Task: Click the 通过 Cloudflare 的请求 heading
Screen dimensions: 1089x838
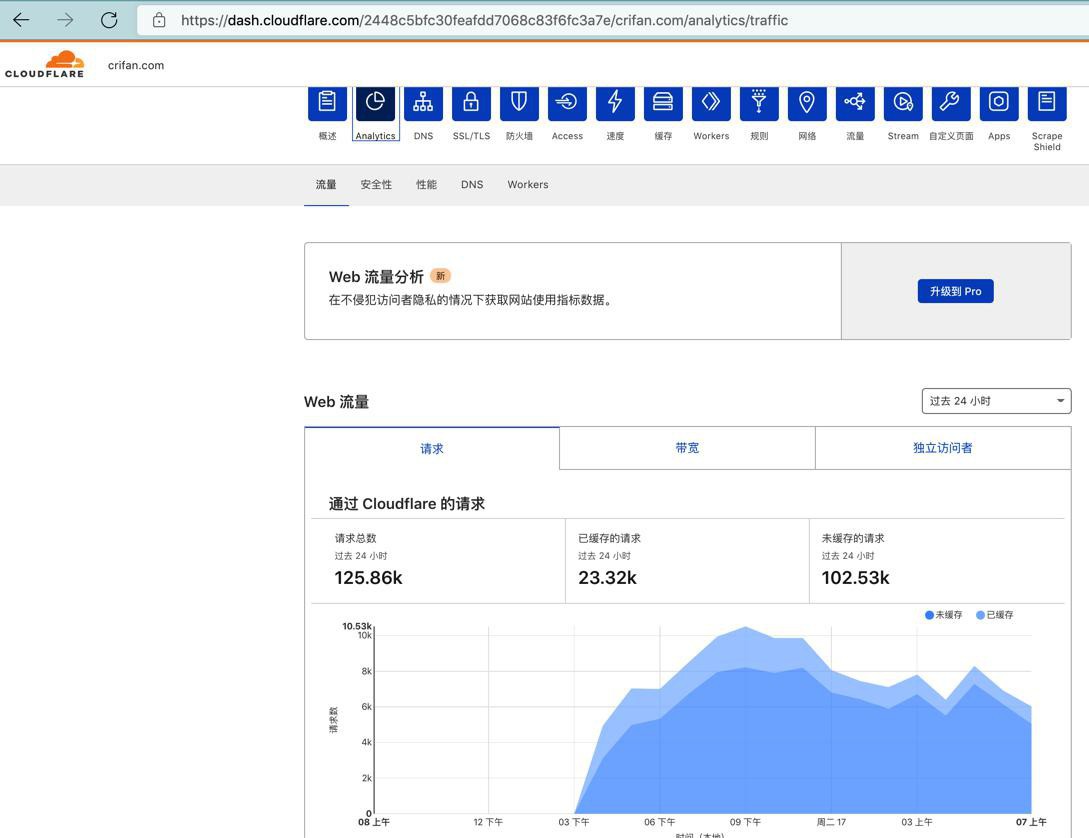Action: (406, 503)
